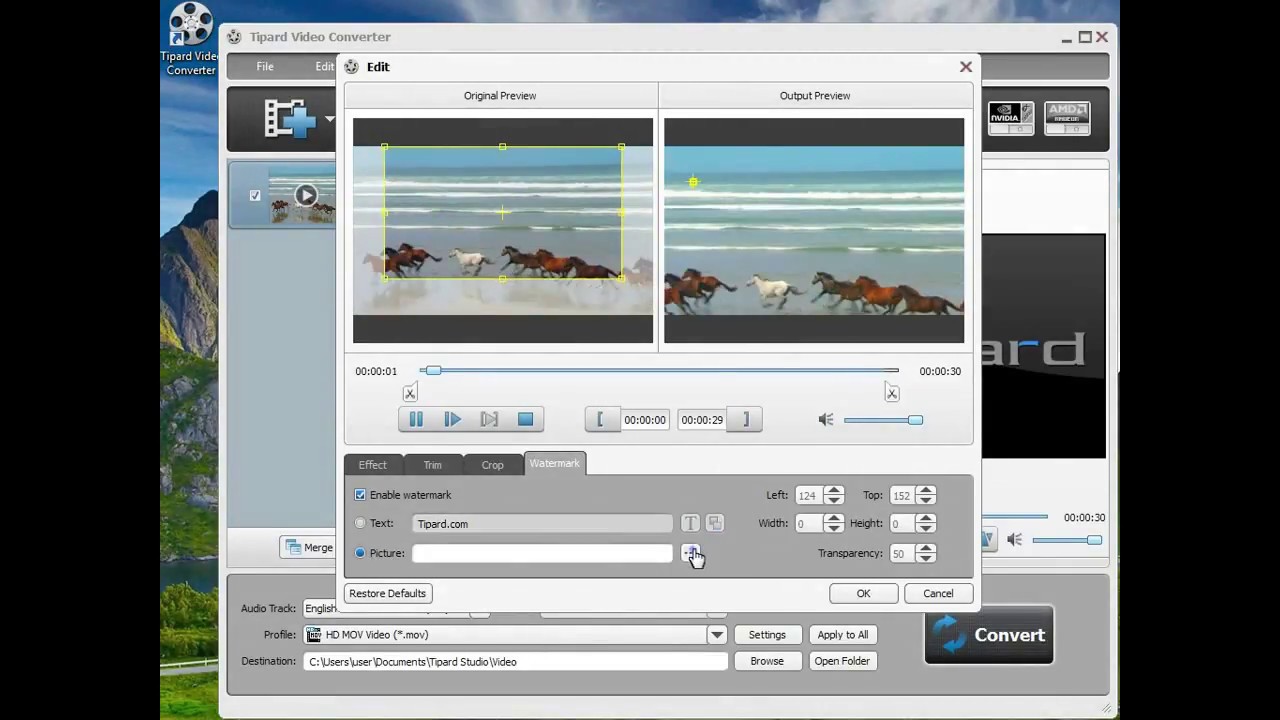Viewport: 1280px width, 720px height.
Task: Select the Watermark tab
Action: point(554,464)
